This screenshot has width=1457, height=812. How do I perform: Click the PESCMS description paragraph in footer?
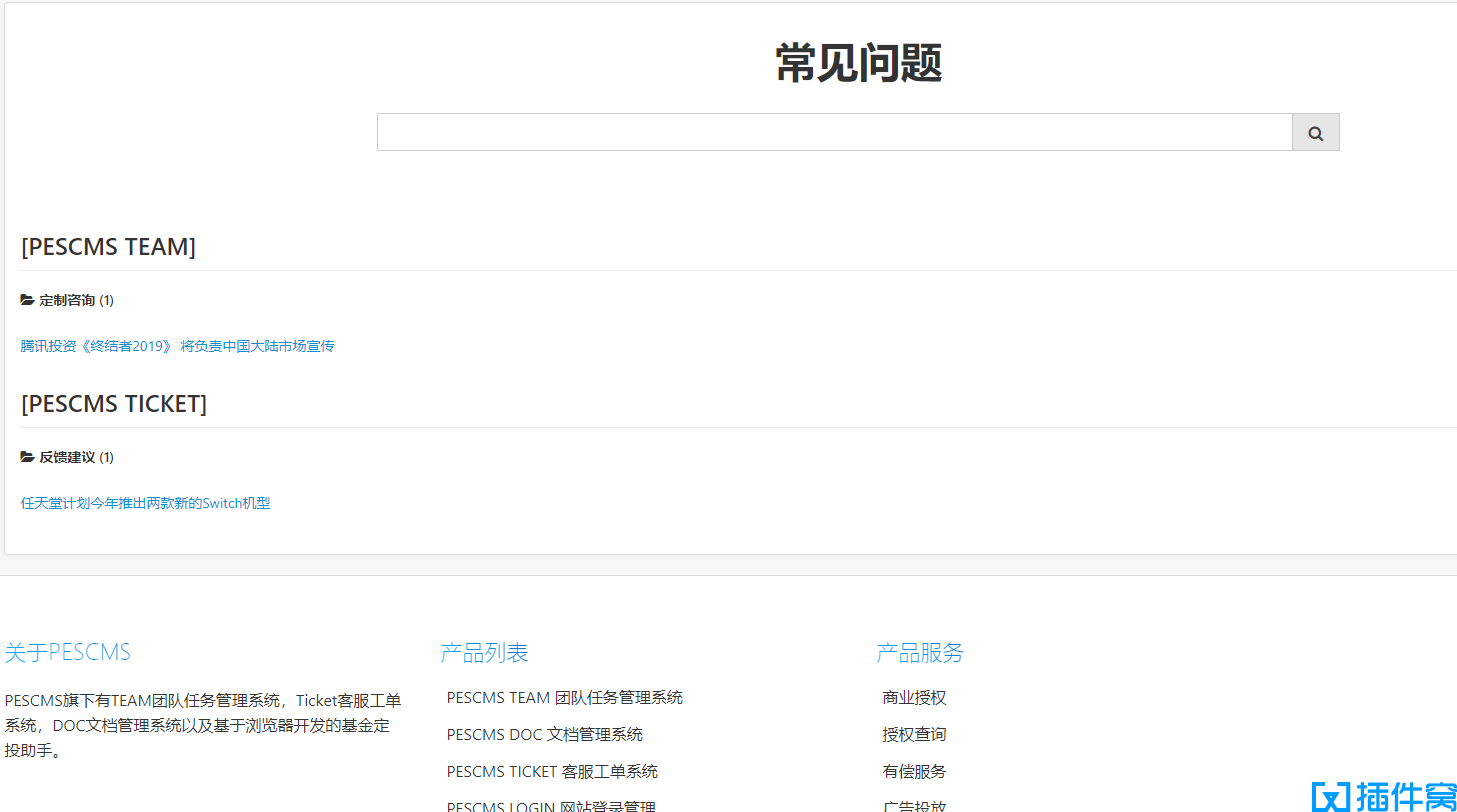203,725
